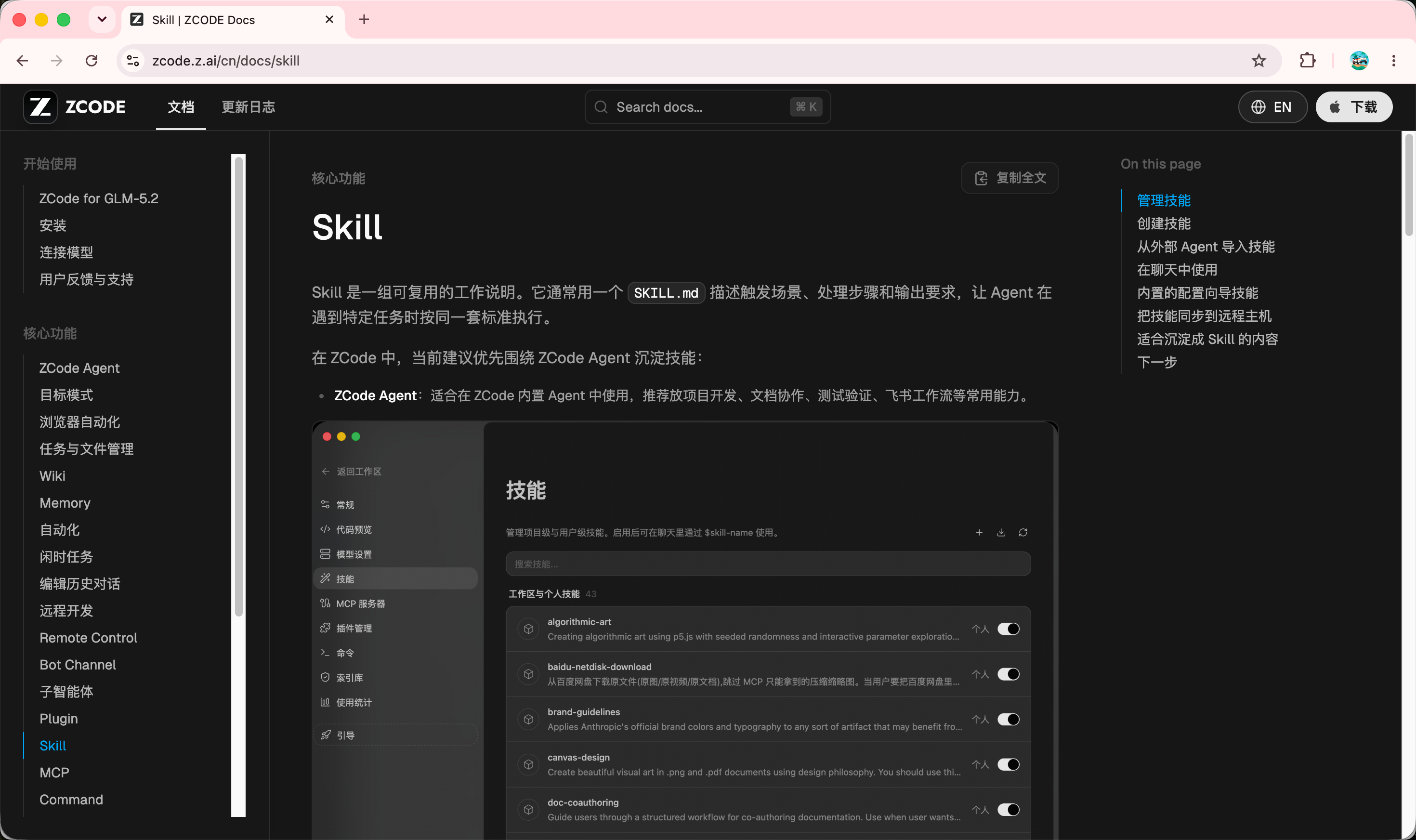This screenshot has width=1416, height=840.
Task: Open ZCode for GLM-5.2 doc page
Action: click(98, 198)
